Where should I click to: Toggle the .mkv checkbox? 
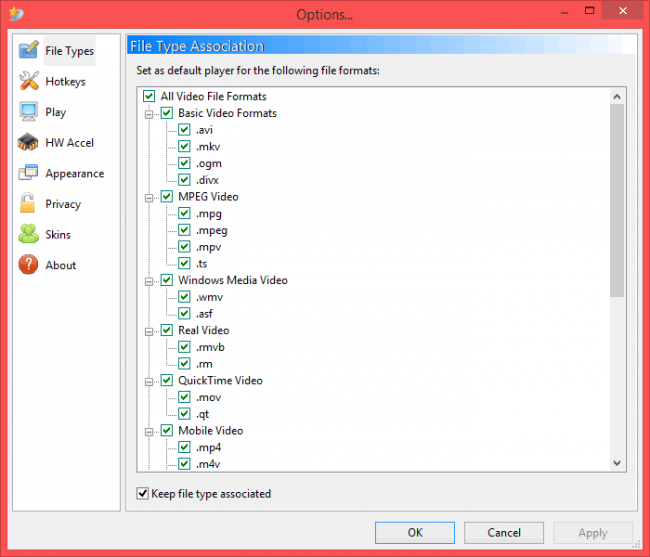pos(184,146)
